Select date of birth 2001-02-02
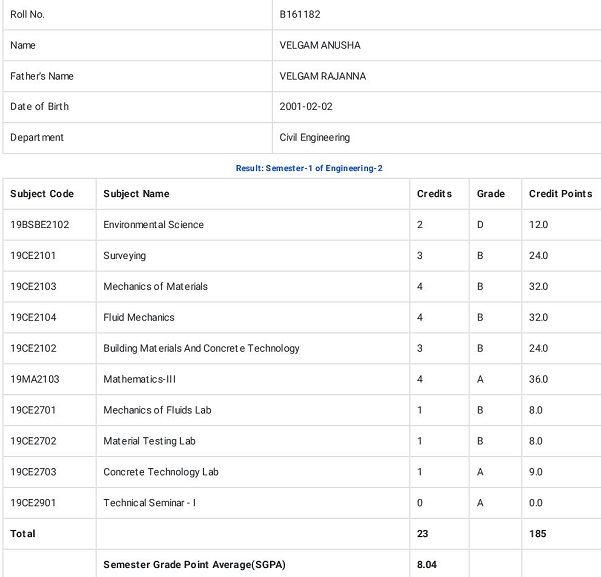Viewport: 601px width, 577px height. point(306,107)
